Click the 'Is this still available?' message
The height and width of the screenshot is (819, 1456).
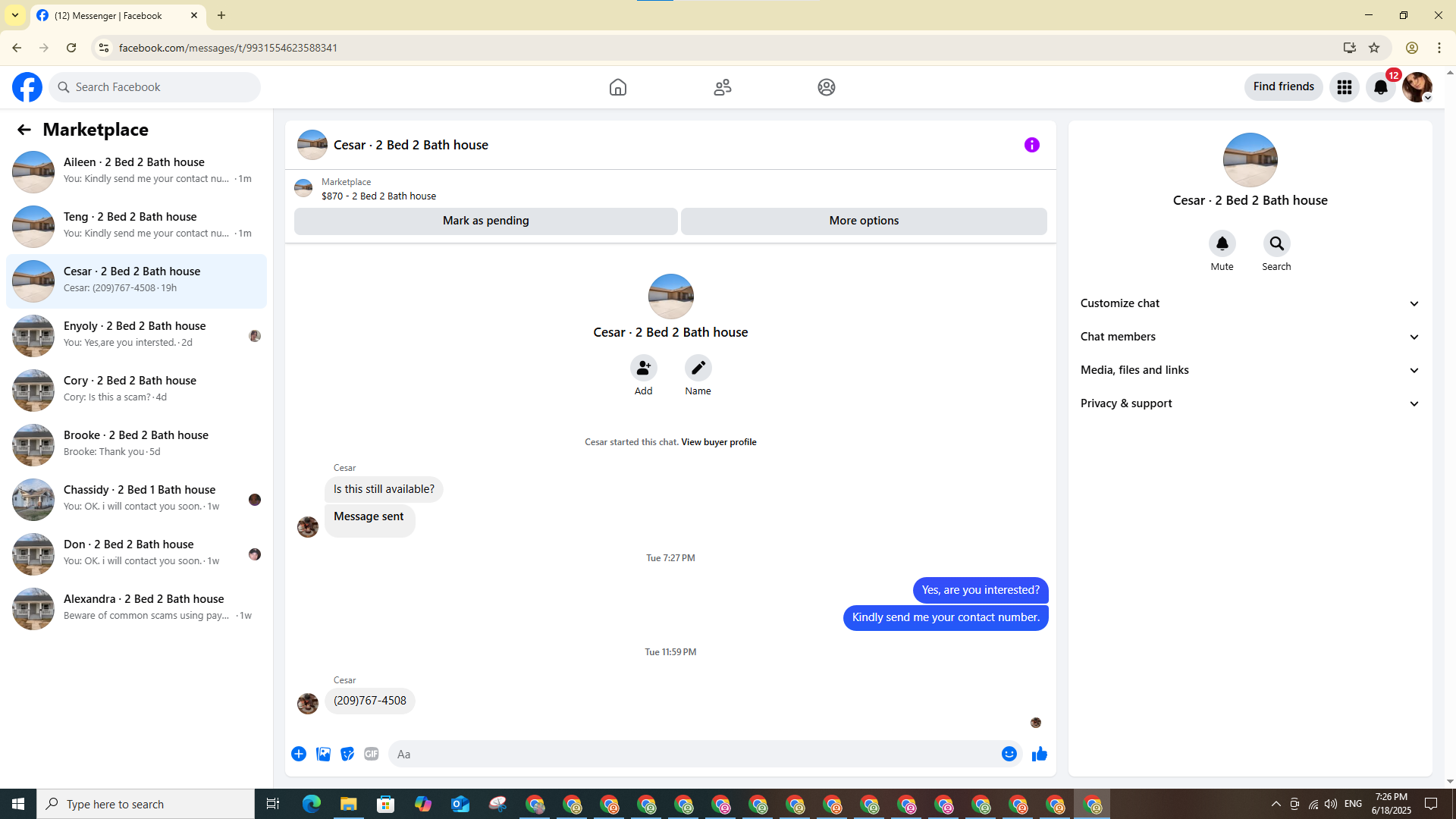point(384,489)
